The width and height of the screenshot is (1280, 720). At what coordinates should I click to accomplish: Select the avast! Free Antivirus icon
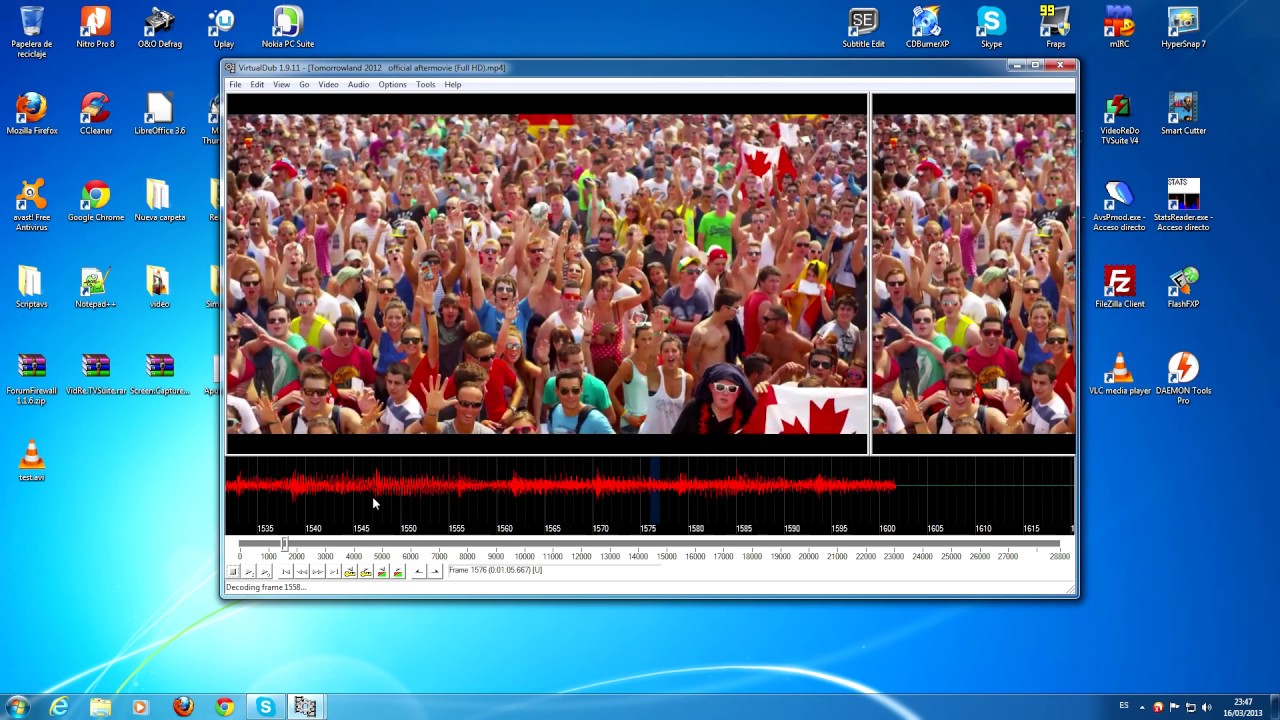click(x=32, y=206)
